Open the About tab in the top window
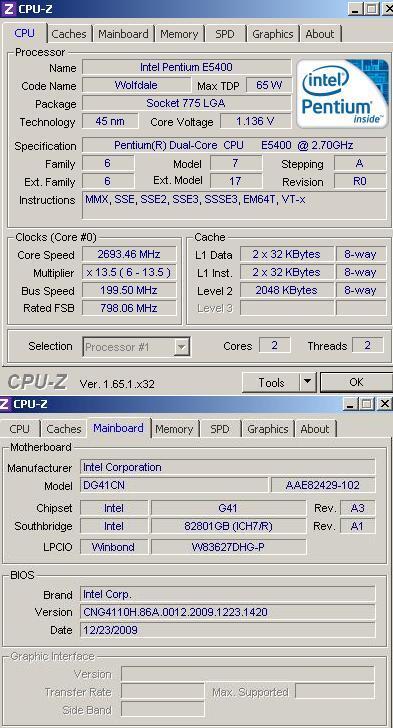This screenshot has height=728, width=393. click(320, 34)
